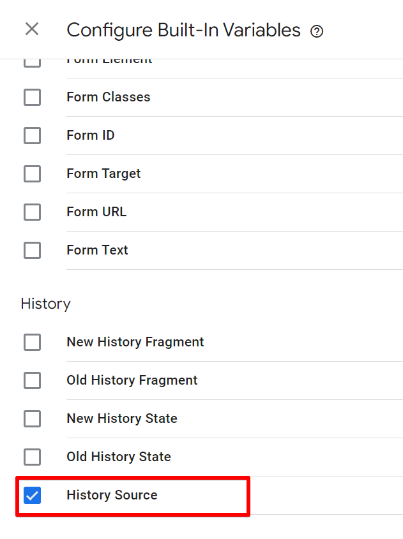Tick the Form ID checkbox
This screenshot has width=403, height=539.
pyautogui.click(x=32, y=135)
